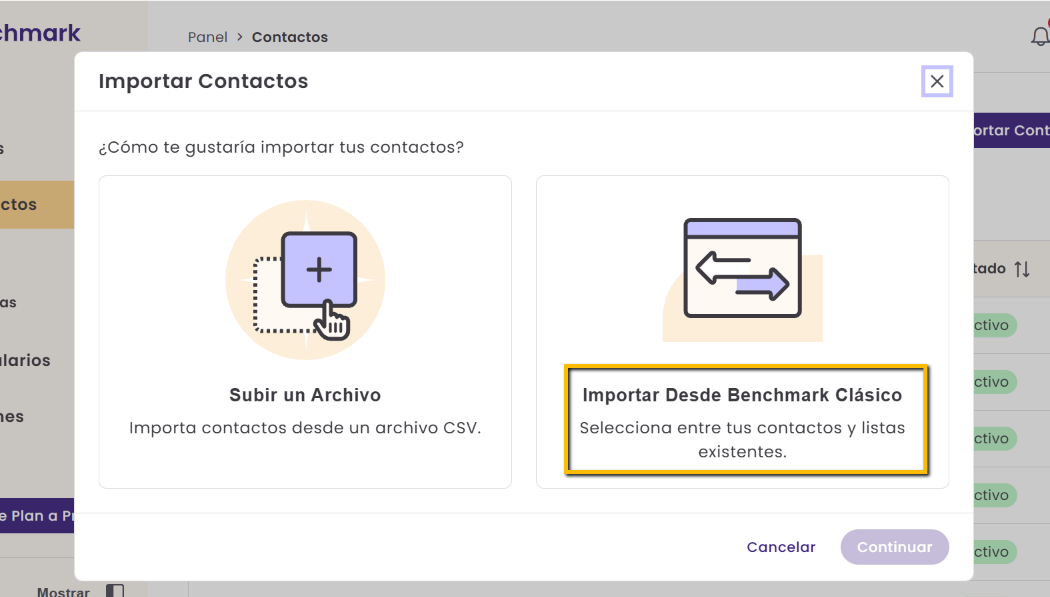Image resolution: width=1050 pixels, height=597 pixels.
Task: Go to Panel breadcrumb link
Action: point(208,37)
